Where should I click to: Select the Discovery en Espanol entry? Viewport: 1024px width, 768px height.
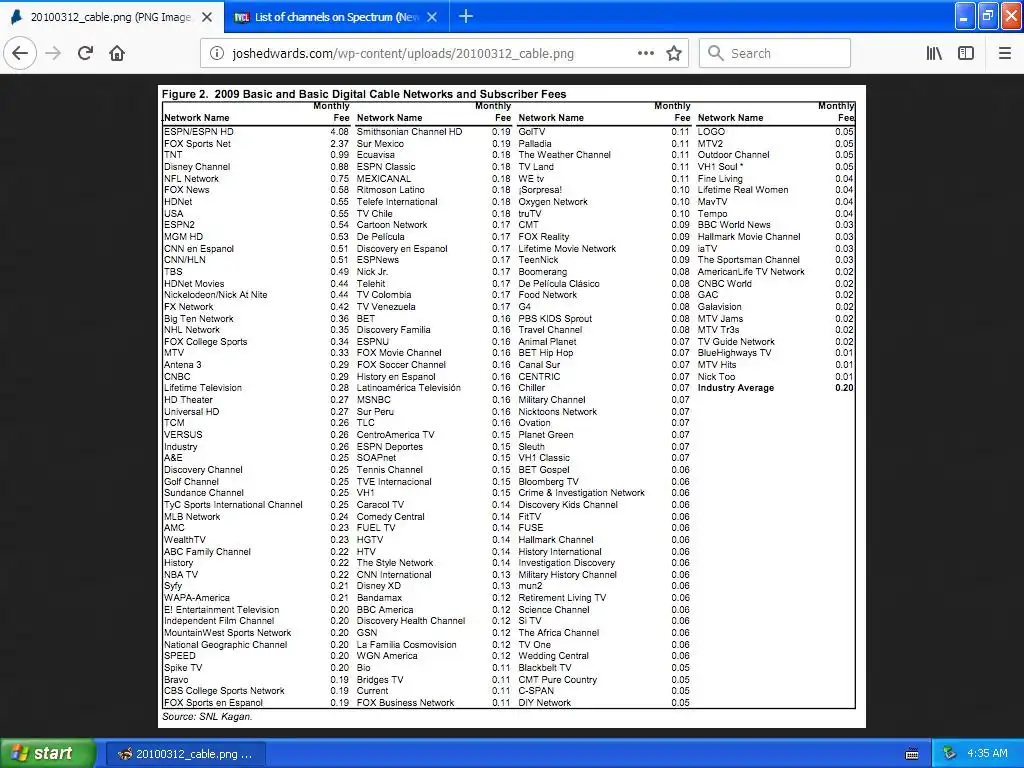coord(402,249)
